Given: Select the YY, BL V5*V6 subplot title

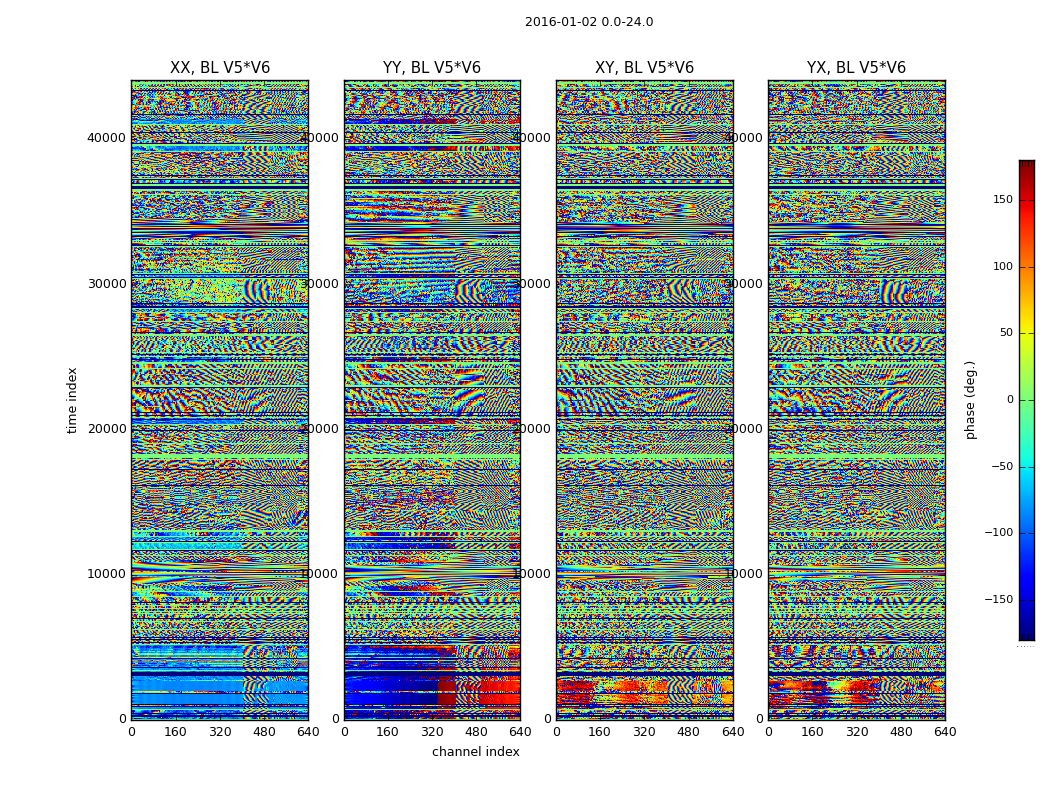Looking at the screenshot, I should (432, 68).
